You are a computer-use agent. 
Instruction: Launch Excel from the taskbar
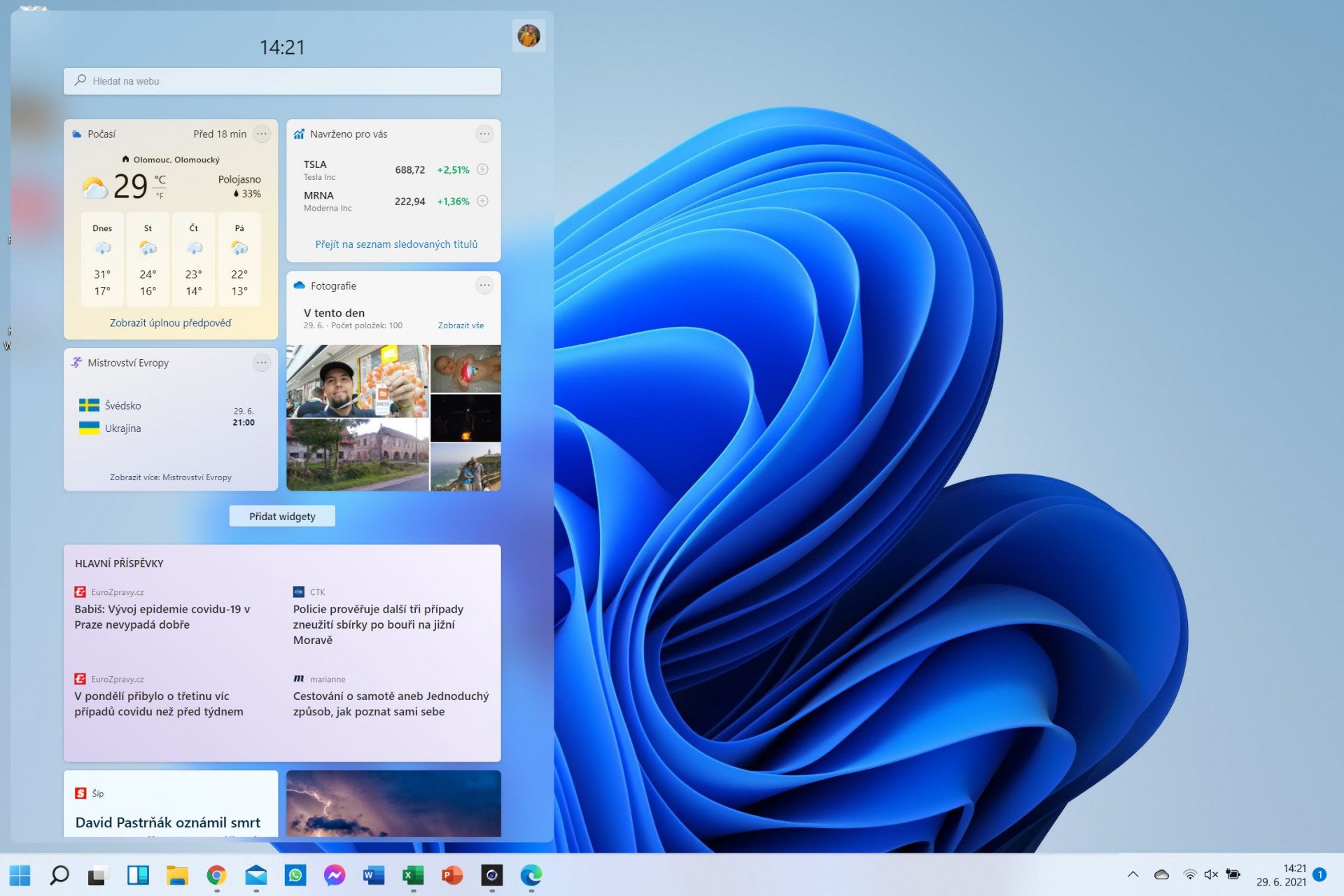[413, 875]
